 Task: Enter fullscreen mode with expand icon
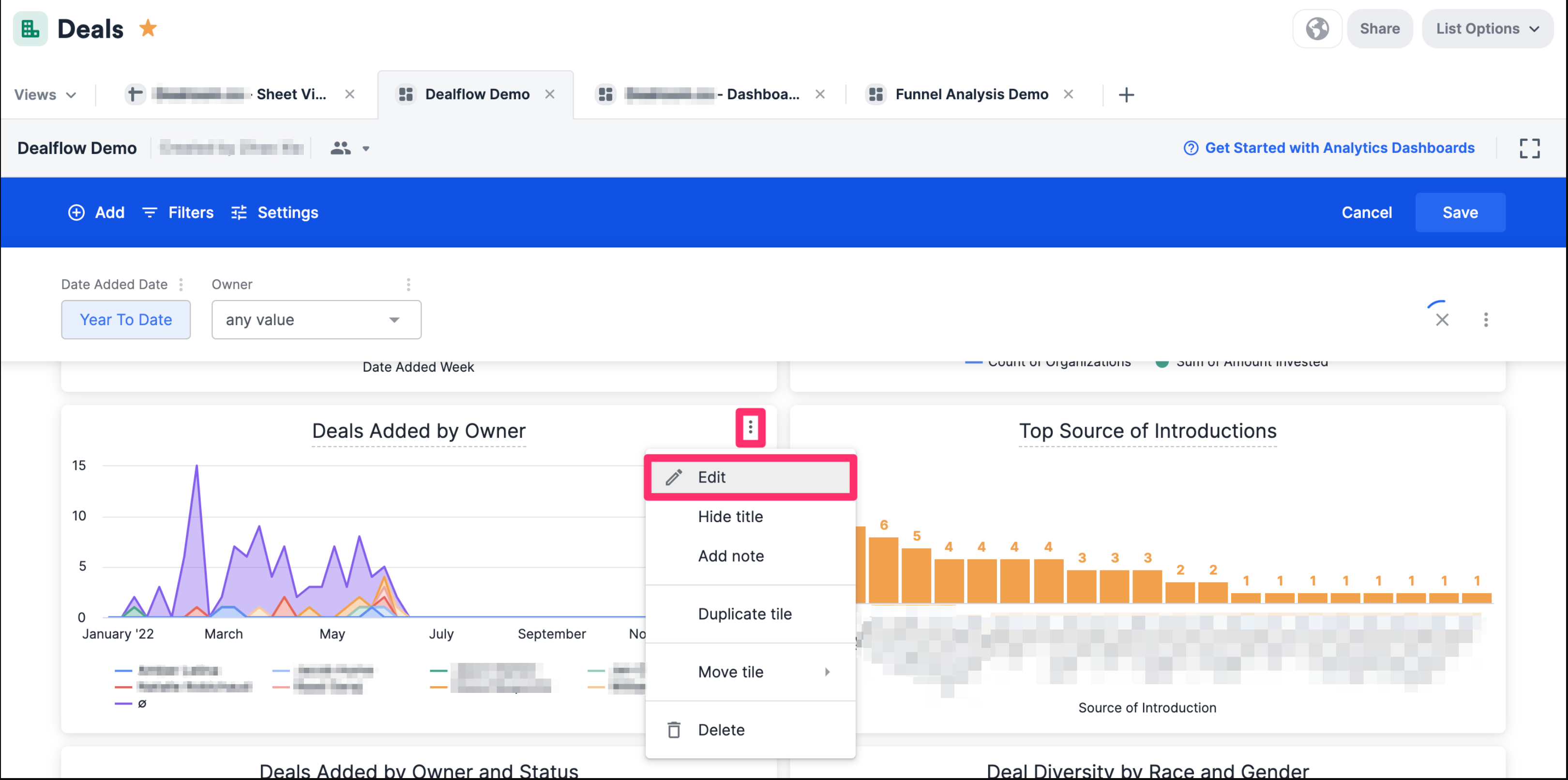(1529, 148)
